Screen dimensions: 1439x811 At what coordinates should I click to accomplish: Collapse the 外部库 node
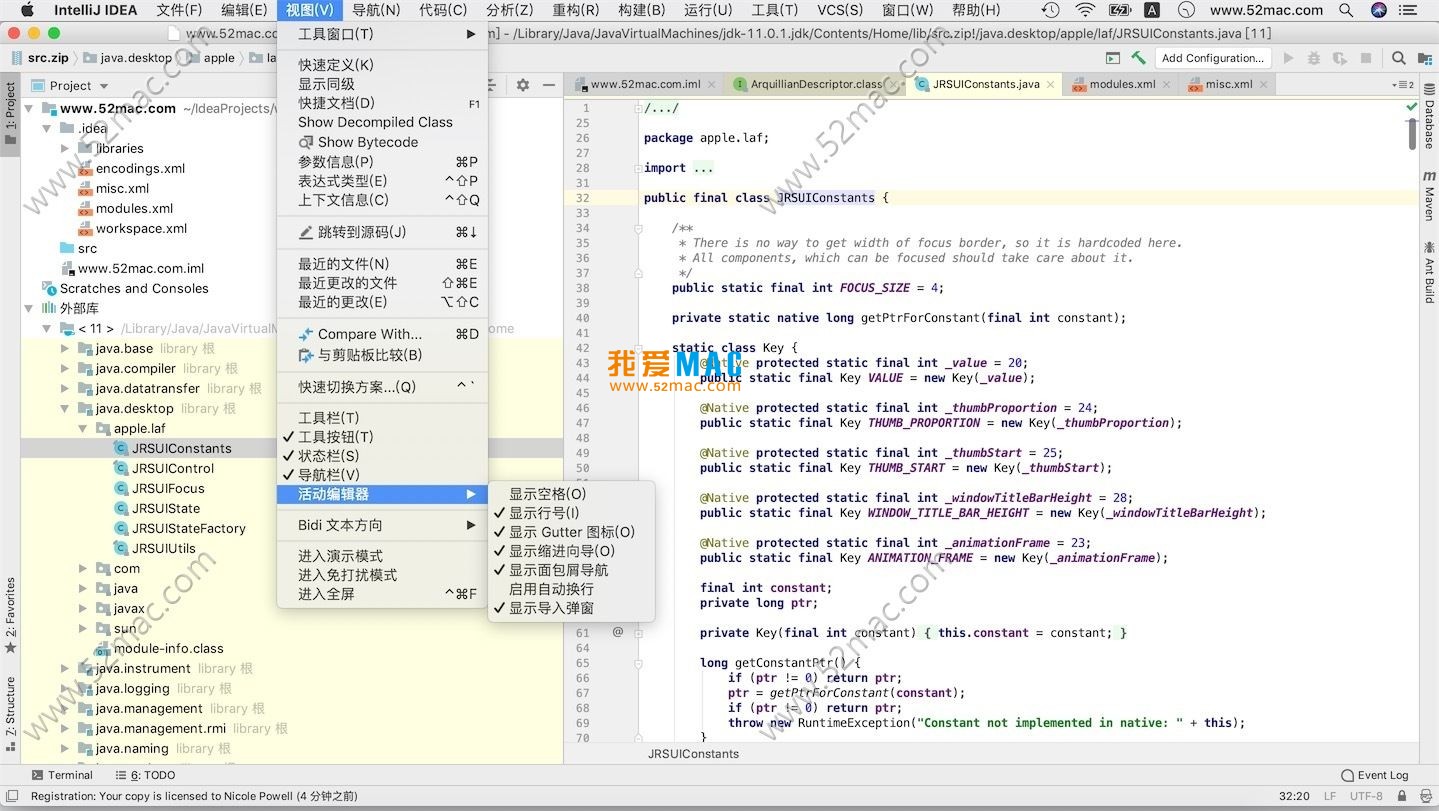[29, 308]
